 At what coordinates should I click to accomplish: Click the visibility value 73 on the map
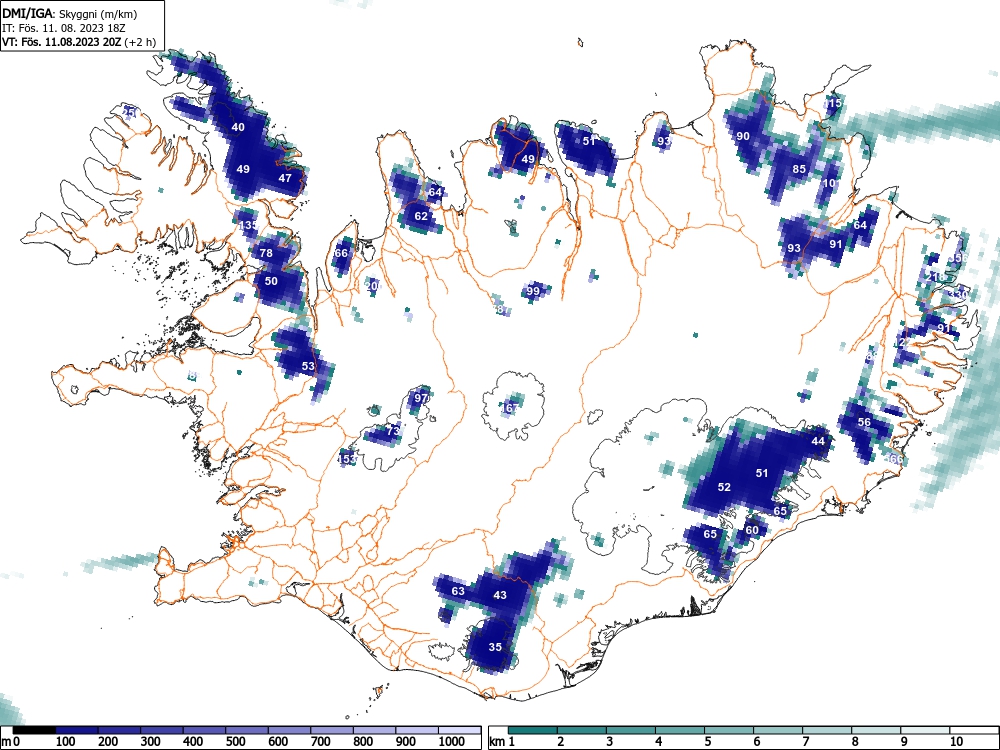(393, 431)
